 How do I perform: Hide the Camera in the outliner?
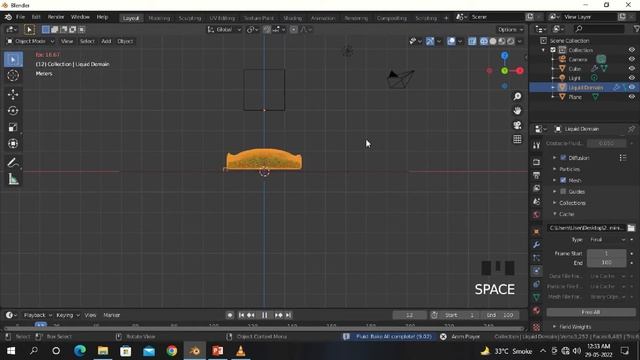pos(631,59)
